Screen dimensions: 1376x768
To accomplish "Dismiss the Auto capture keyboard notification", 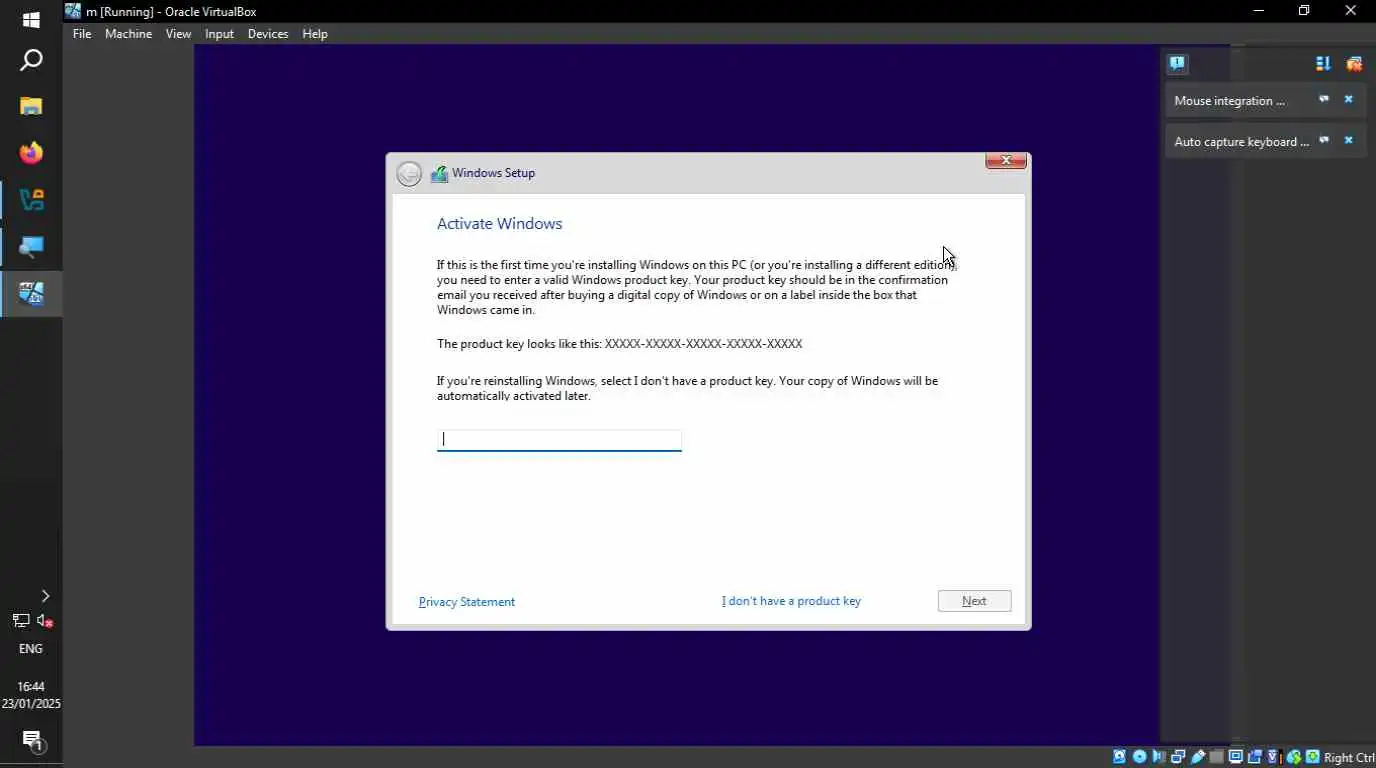I will tap(1348, 141).
